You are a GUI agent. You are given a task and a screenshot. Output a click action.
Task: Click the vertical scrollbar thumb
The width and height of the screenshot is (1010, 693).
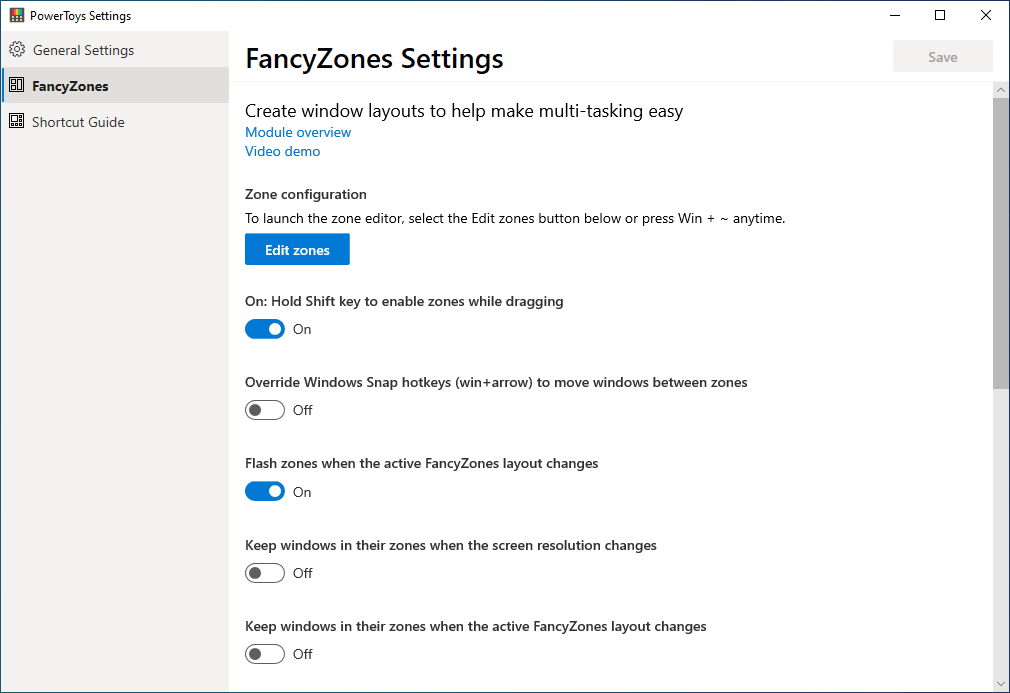[1001, 243]
